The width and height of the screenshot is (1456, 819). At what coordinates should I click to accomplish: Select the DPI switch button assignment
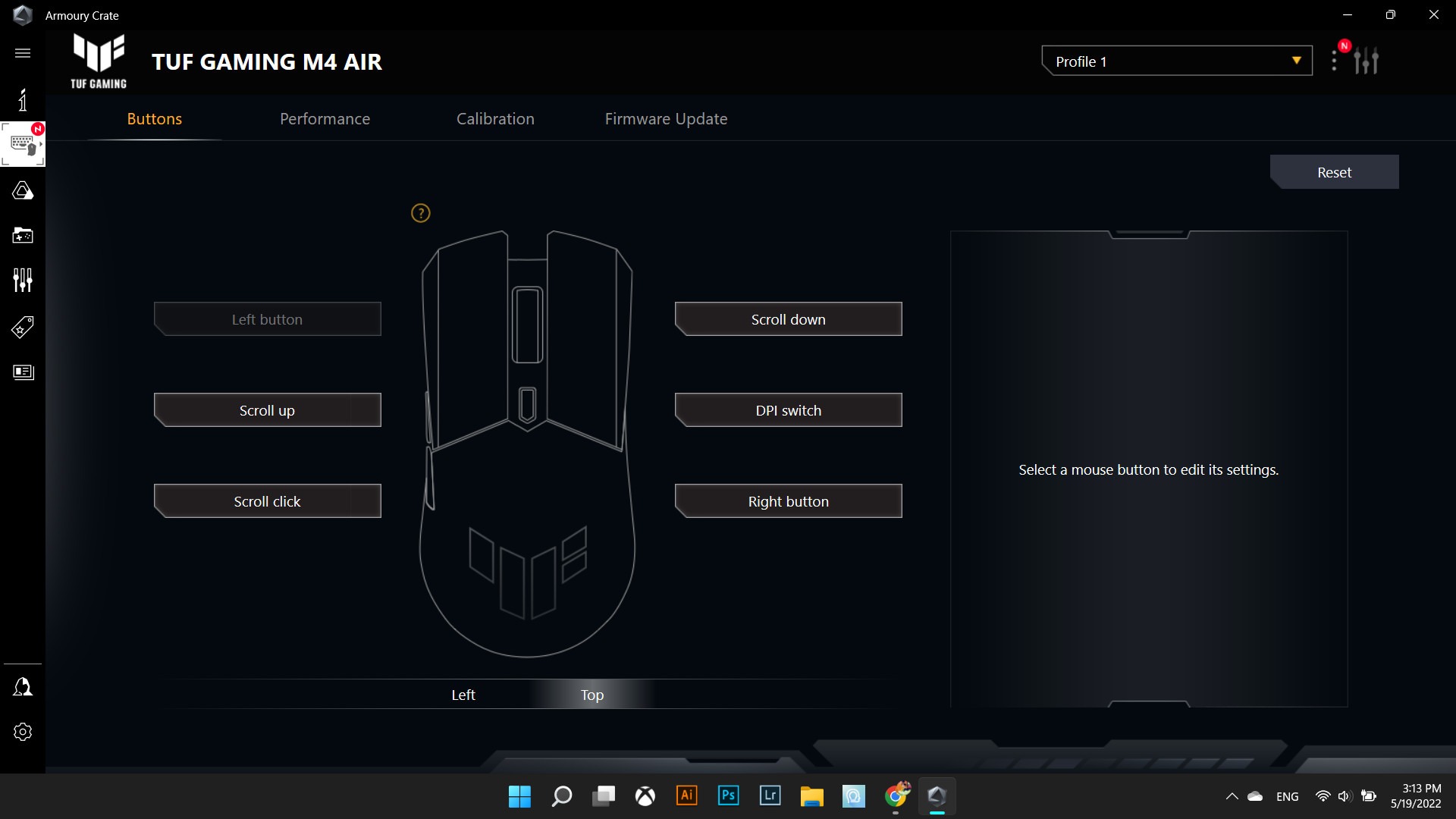pos(789,410)
